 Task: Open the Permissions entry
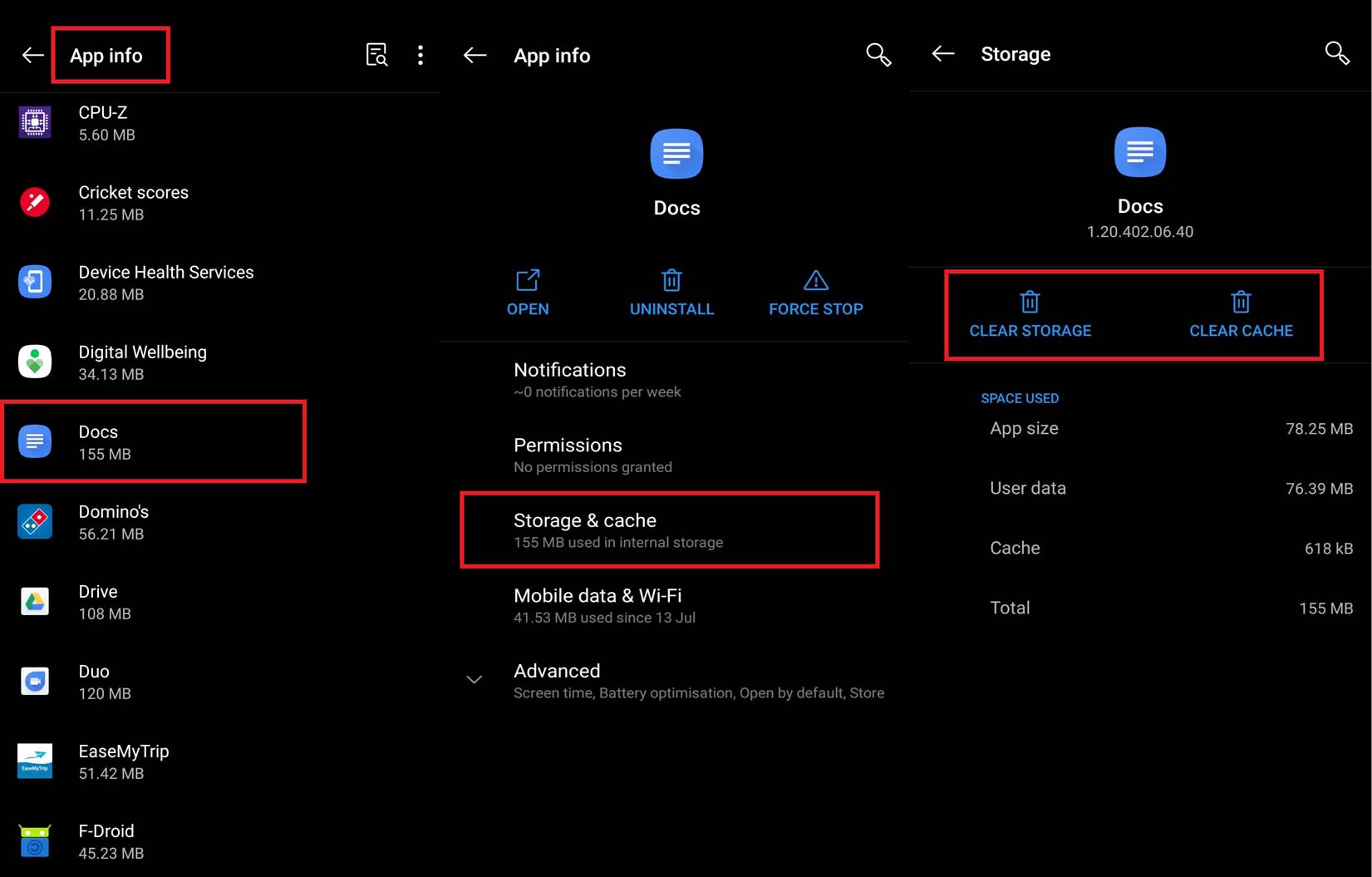674,455
